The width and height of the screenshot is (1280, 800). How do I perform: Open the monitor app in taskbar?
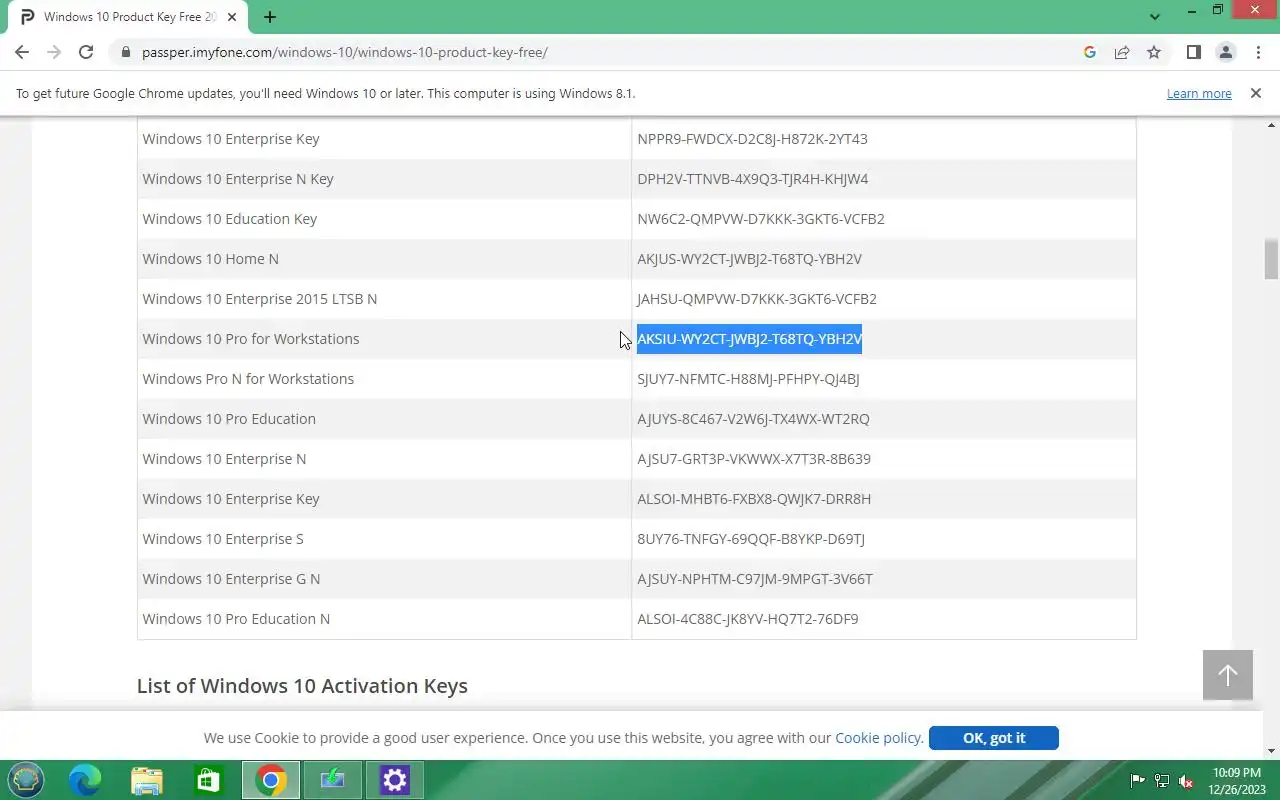[x=332, y=780]
